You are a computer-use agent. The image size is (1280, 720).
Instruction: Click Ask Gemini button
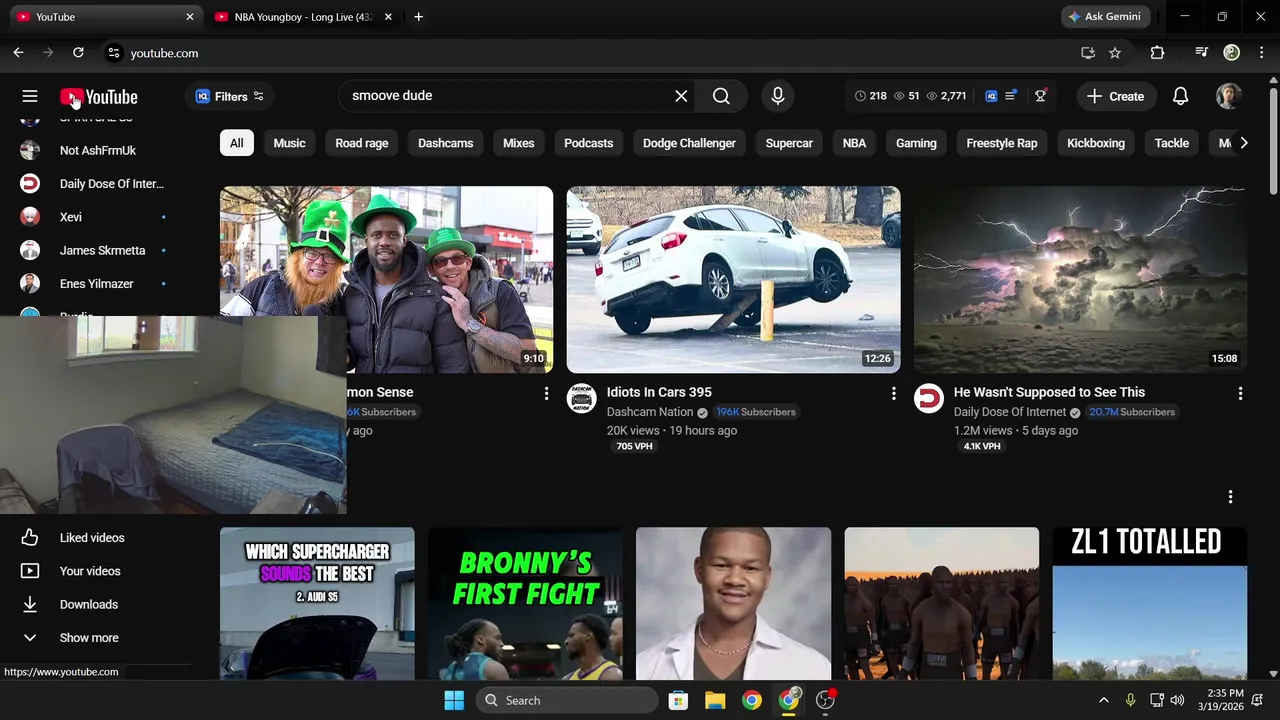point(1105,17)
